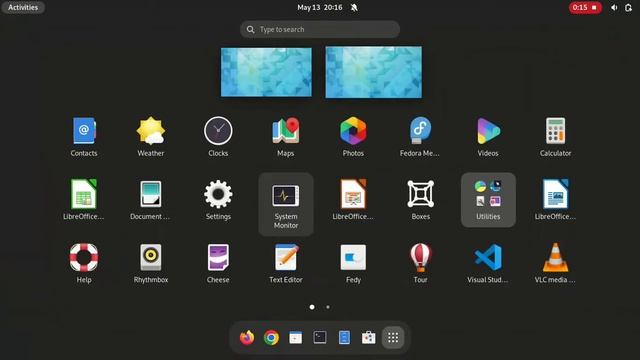Open the Utilities folder
The width and height of the screenshot is (640, 360).
click(488, 200)
